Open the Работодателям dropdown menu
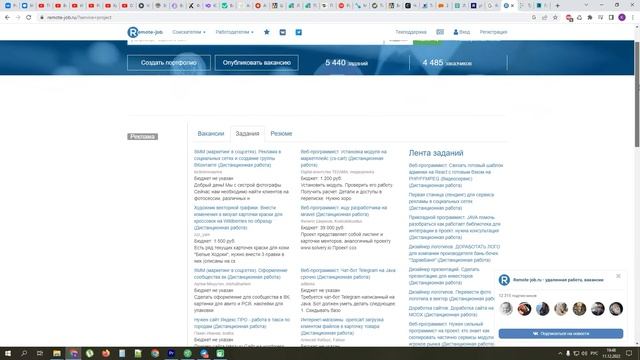The width and height of the screenshot is (640, 360). tap(234, 32)
